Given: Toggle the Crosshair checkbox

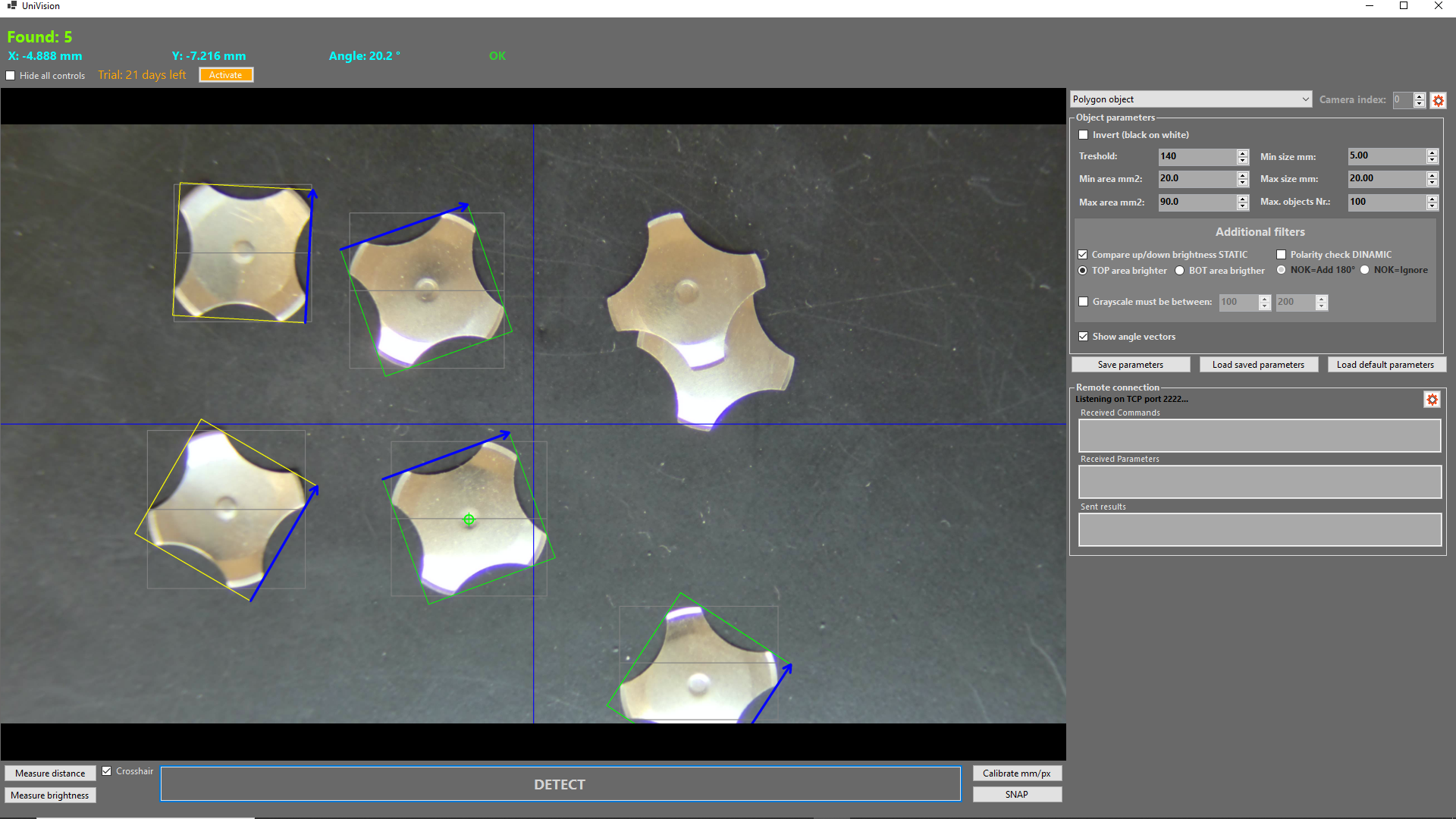Looking at the screenshot, I should pos(107,771).
